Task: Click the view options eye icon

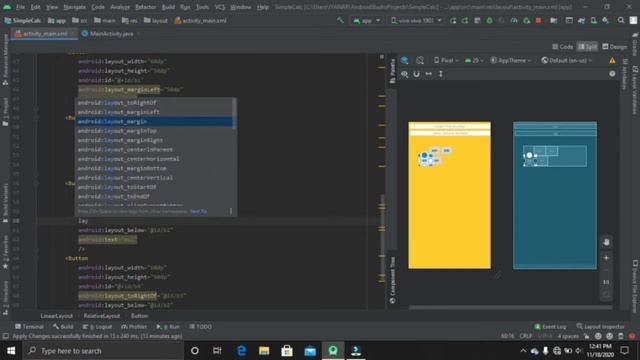Action: pyautogui.click(x=404, y=74)
